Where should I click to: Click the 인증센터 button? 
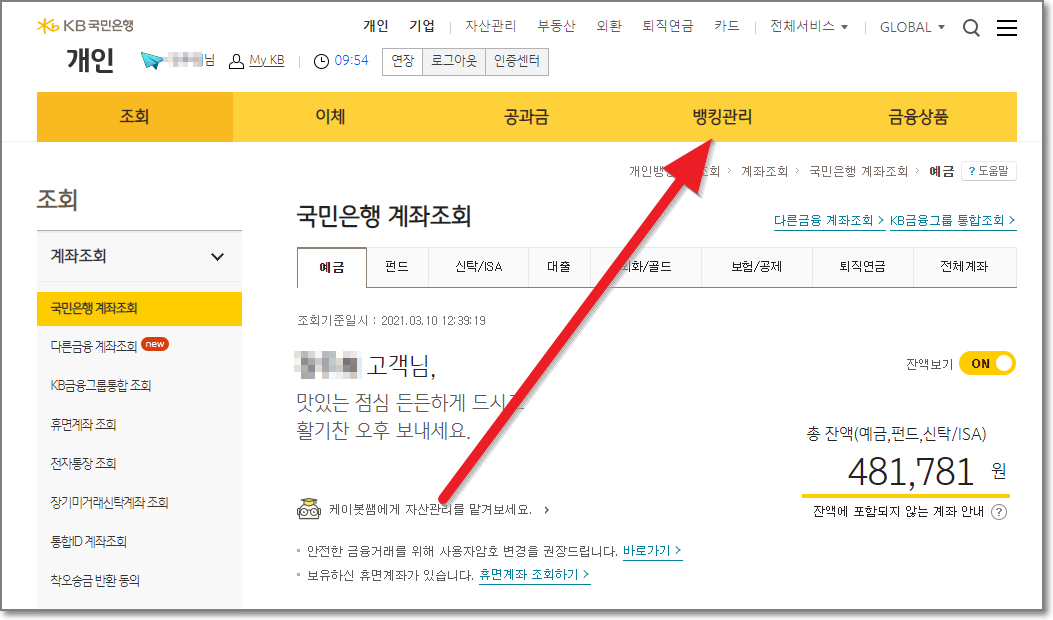(x=516, y=61)
